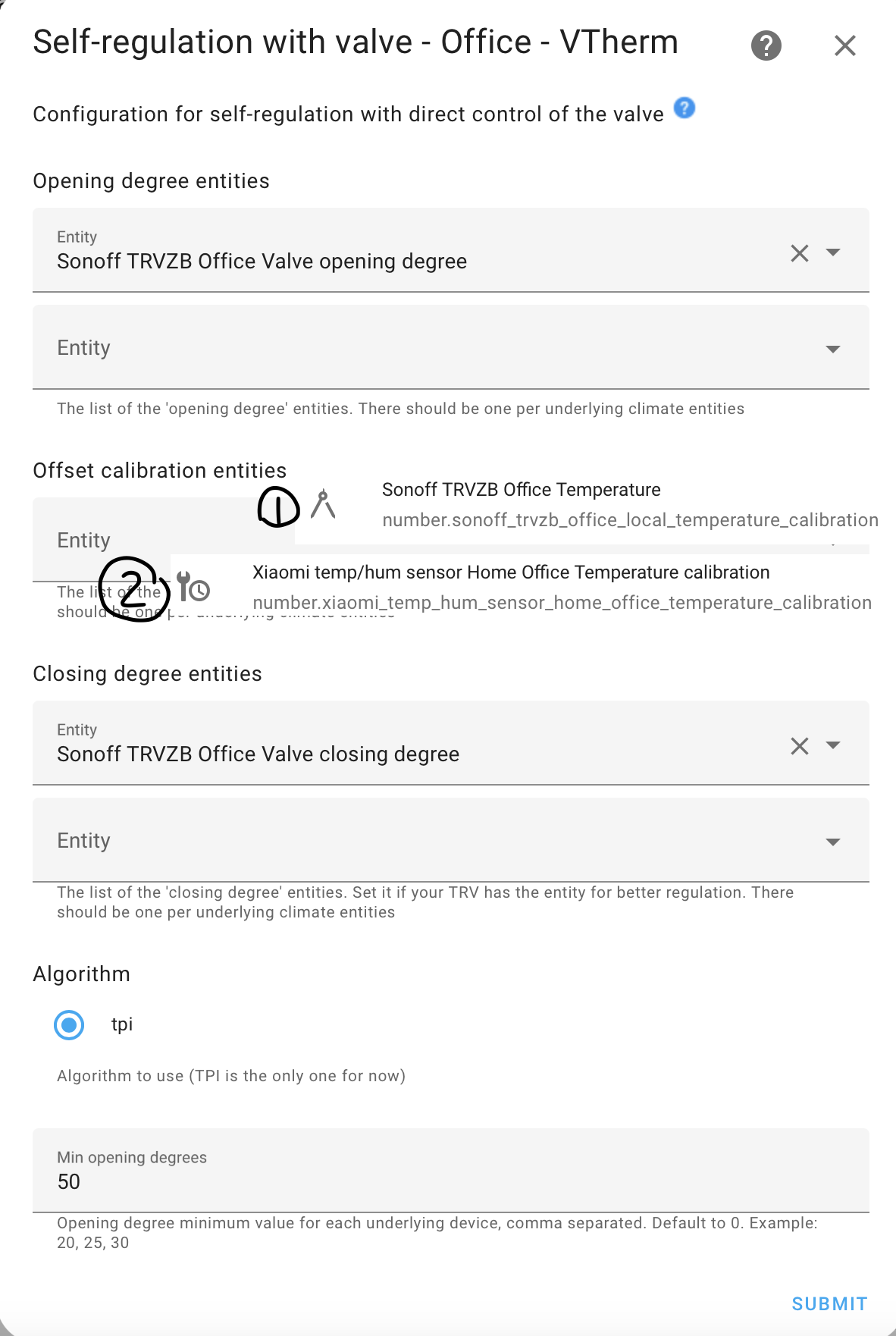896x1336 pixels.
Task: Expand the Valve closing degree entity dropdown
Action: 833,745
